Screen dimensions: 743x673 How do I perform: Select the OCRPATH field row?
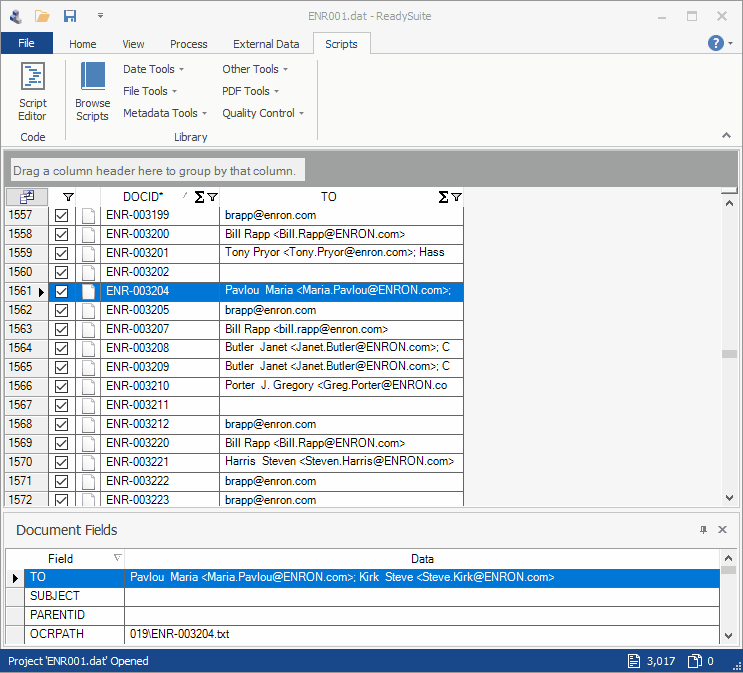362,634
